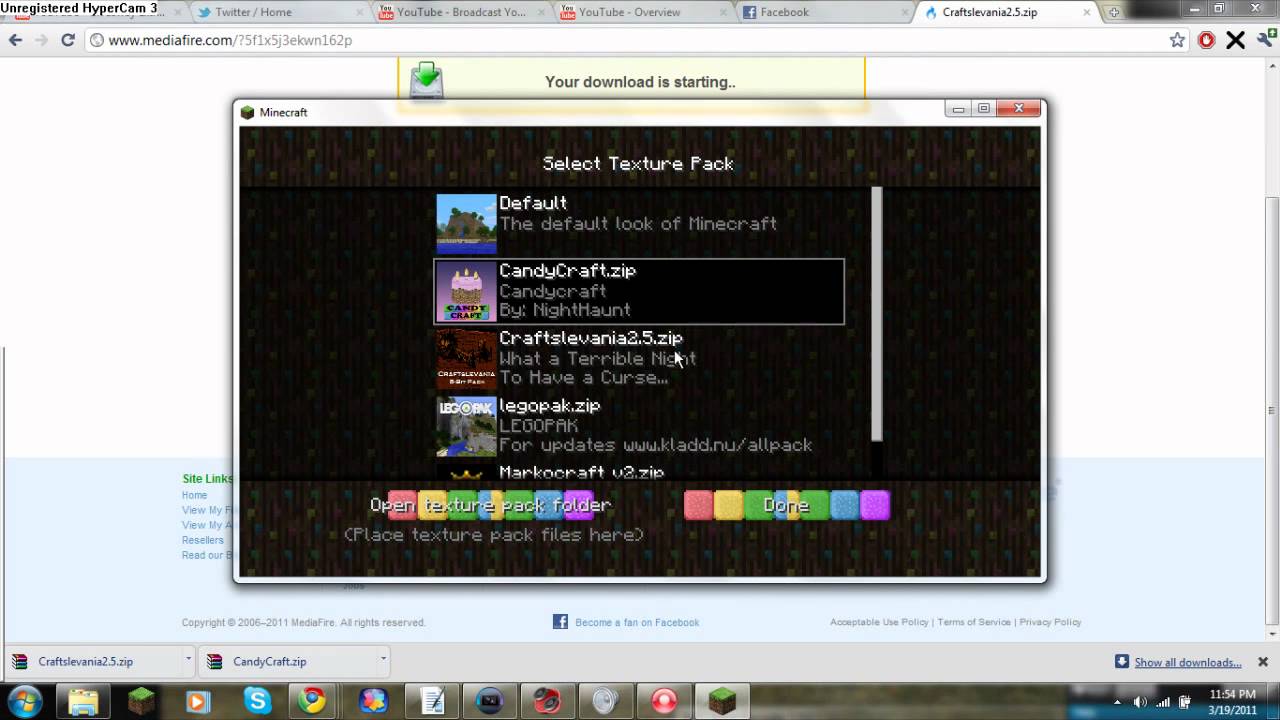Click the taskbar clock 11:54 PM
1280x720 pixels.
coord(1232,702)
